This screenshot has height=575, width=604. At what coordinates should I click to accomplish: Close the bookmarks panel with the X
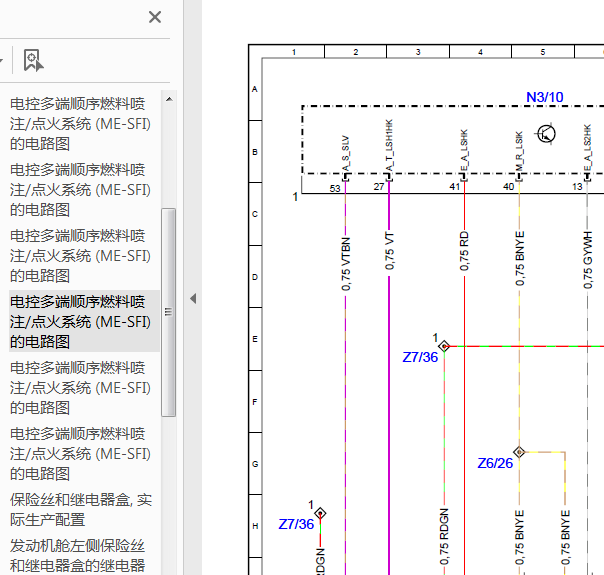(155, 17)
